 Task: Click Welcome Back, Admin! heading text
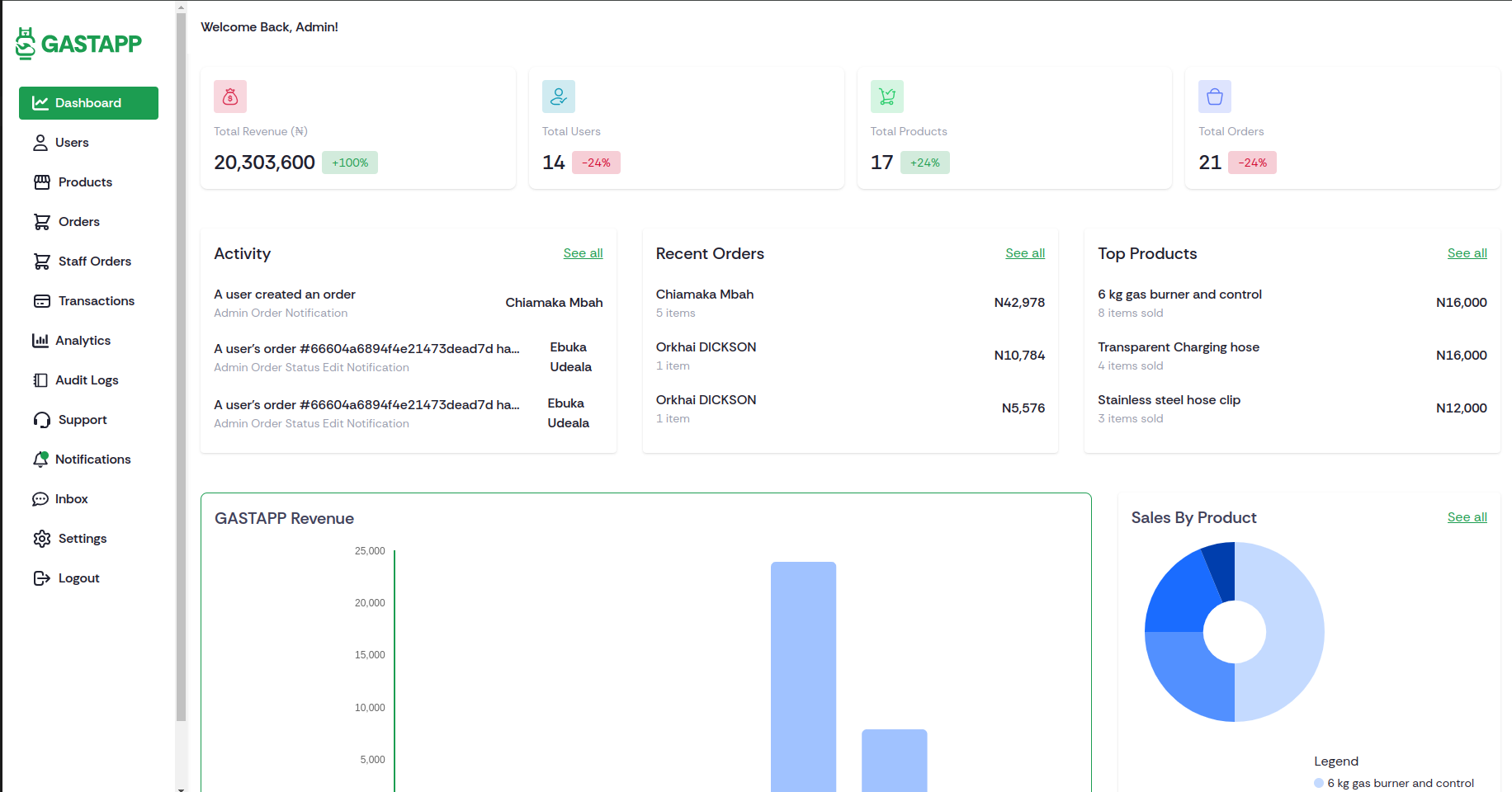point(270,27)
